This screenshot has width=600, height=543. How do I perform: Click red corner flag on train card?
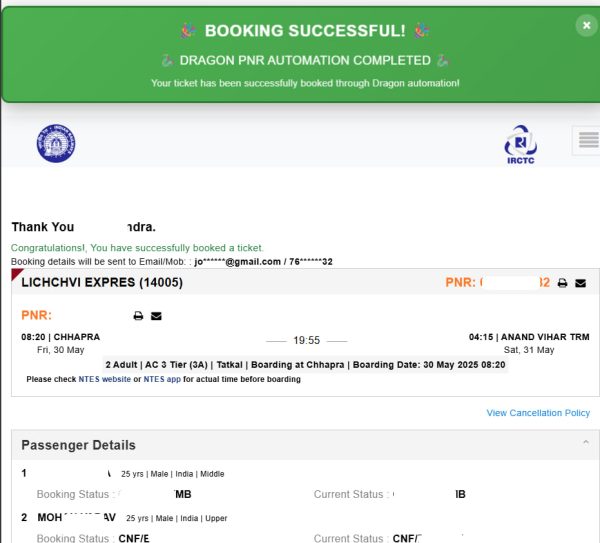pyautogui.click(x=17, y=274)
